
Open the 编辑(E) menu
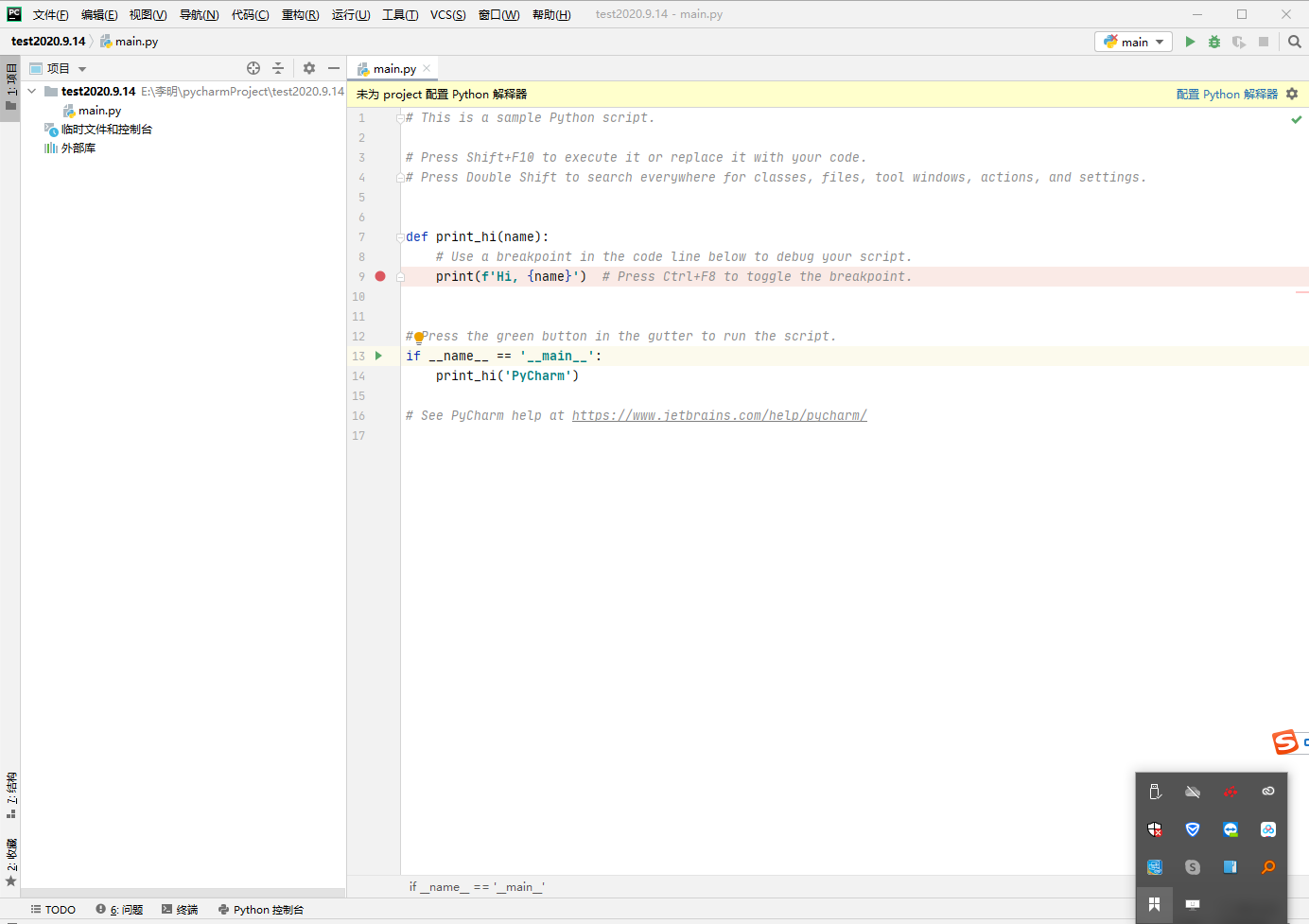(x=99, y=14)
